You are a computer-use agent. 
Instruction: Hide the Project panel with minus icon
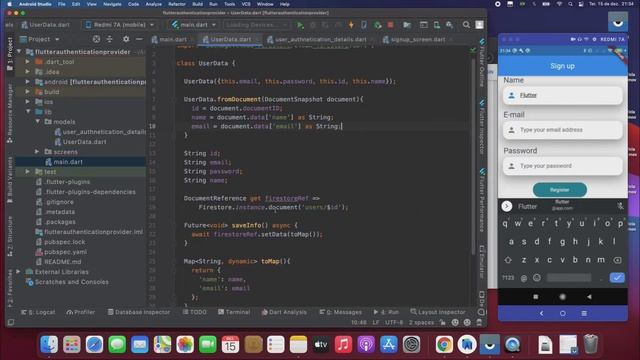(x=139, y=39)
